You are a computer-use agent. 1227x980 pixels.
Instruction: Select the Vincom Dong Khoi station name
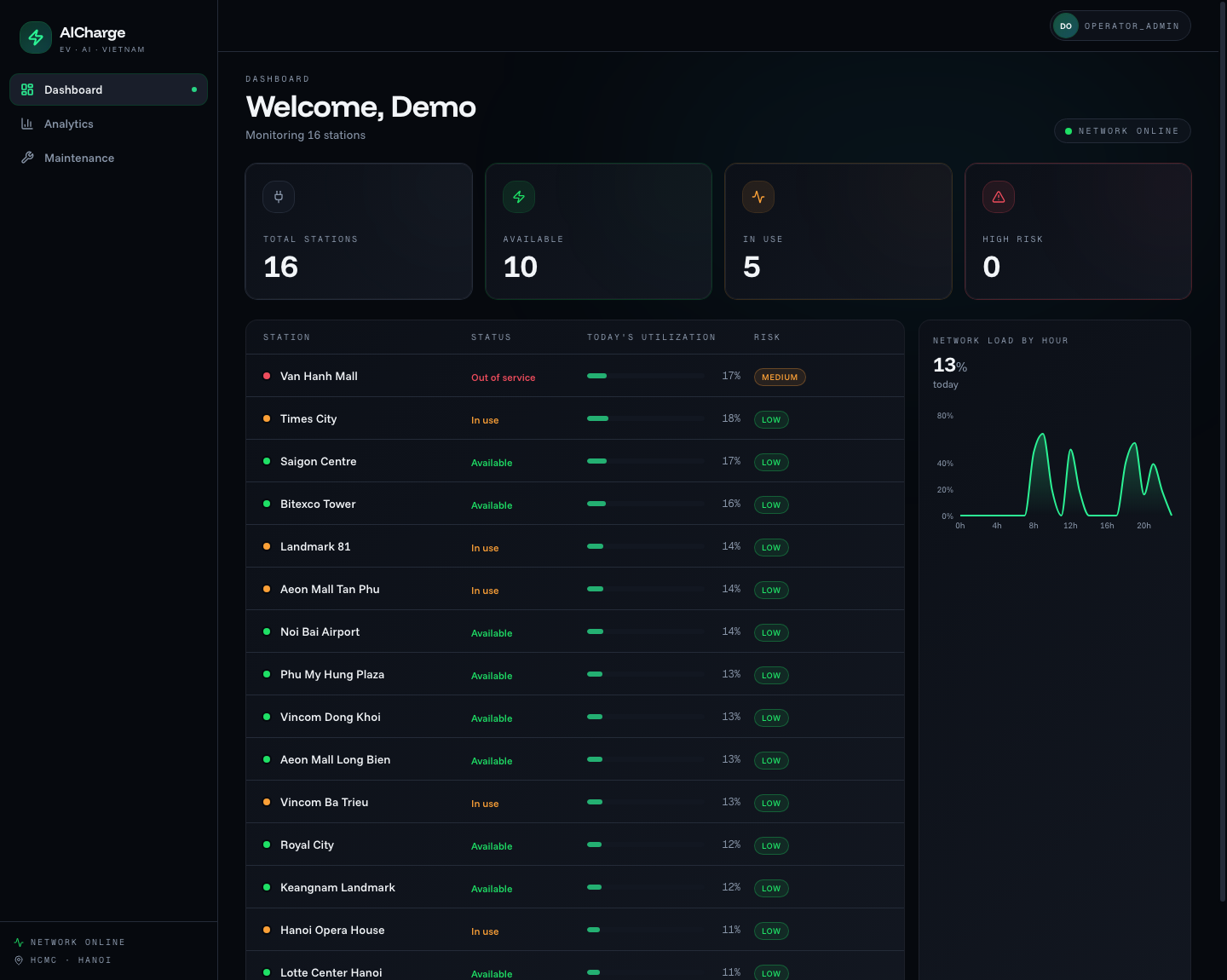331,717
